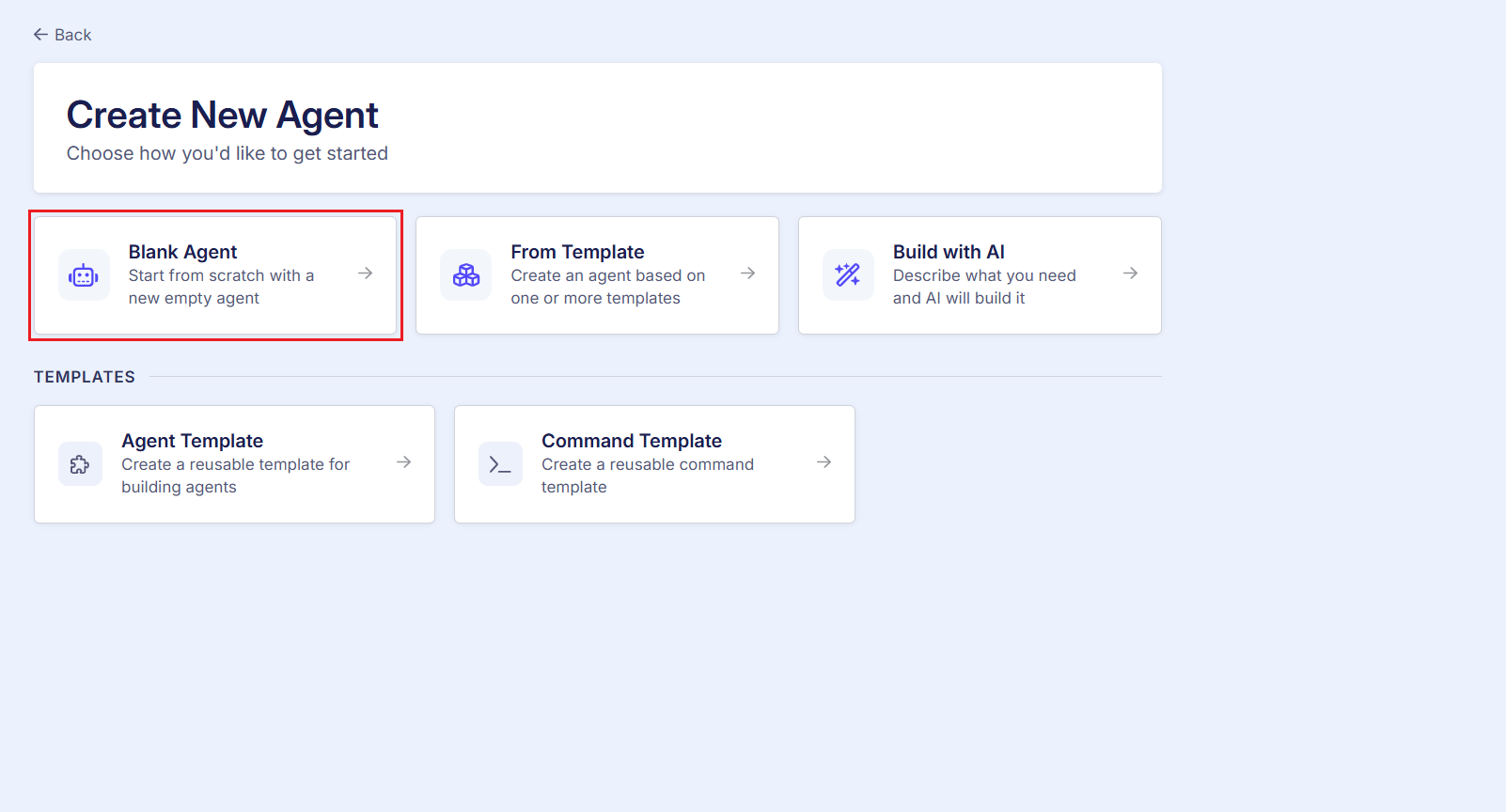
Task: Click the arrow on Command Template card
Action: click(x=824, y=462)
